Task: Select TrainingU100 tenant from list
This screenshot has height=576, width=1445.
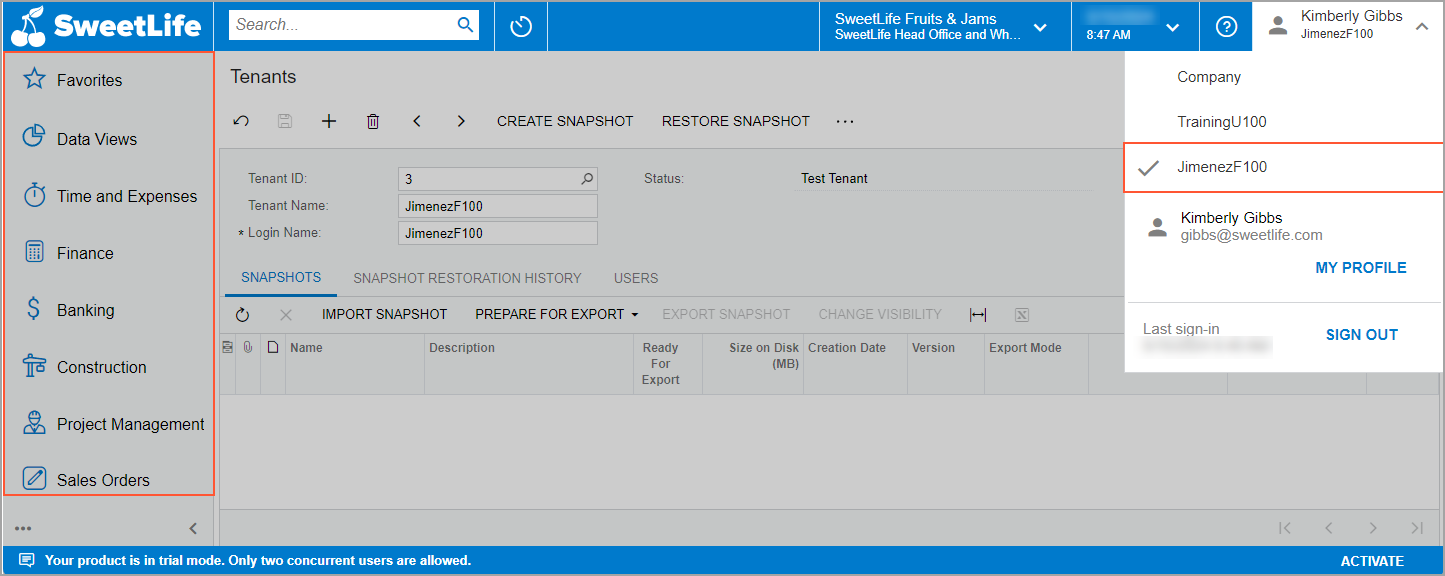Action: (x=1221, y=122)
